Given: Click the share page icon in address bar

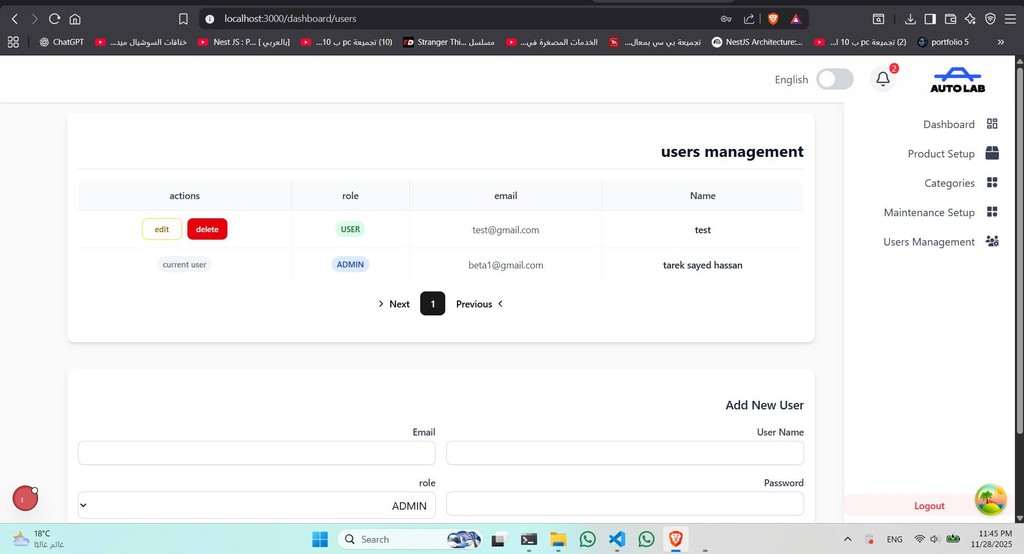Looking at the screenshot, I should 748,19.
